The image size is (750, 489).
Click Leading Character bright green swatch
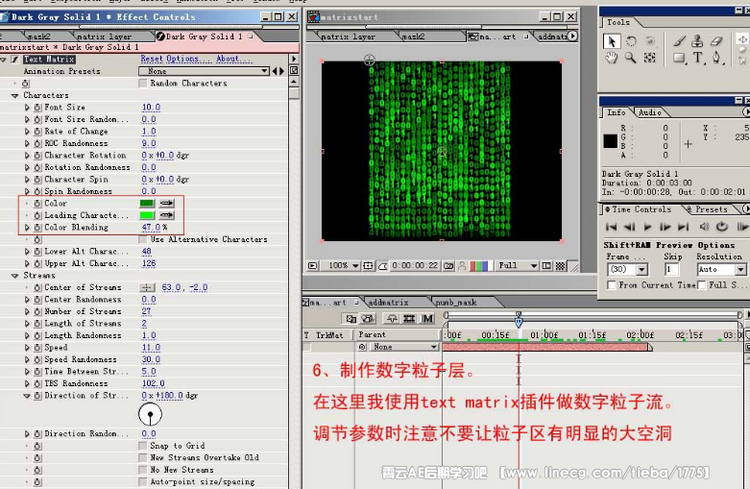[147, 215]
